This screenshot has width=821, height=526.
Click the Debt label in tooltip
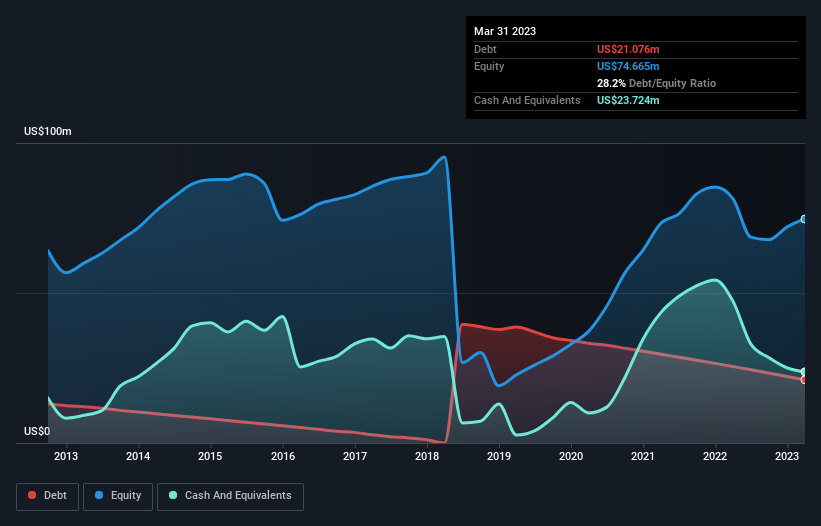(485, 49)
